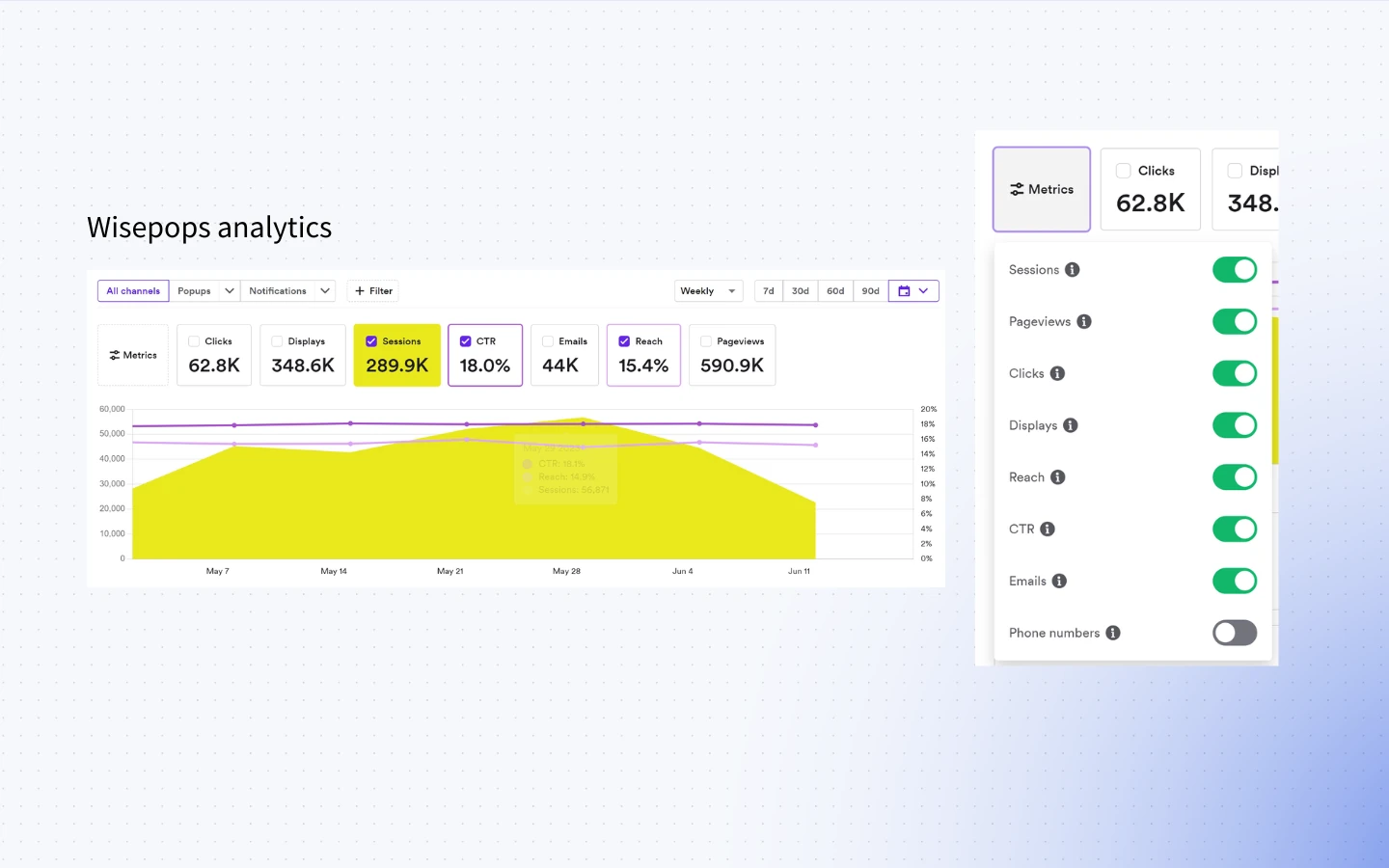
Task: Click the May 14 chart axis label
Action: point(334,572)
